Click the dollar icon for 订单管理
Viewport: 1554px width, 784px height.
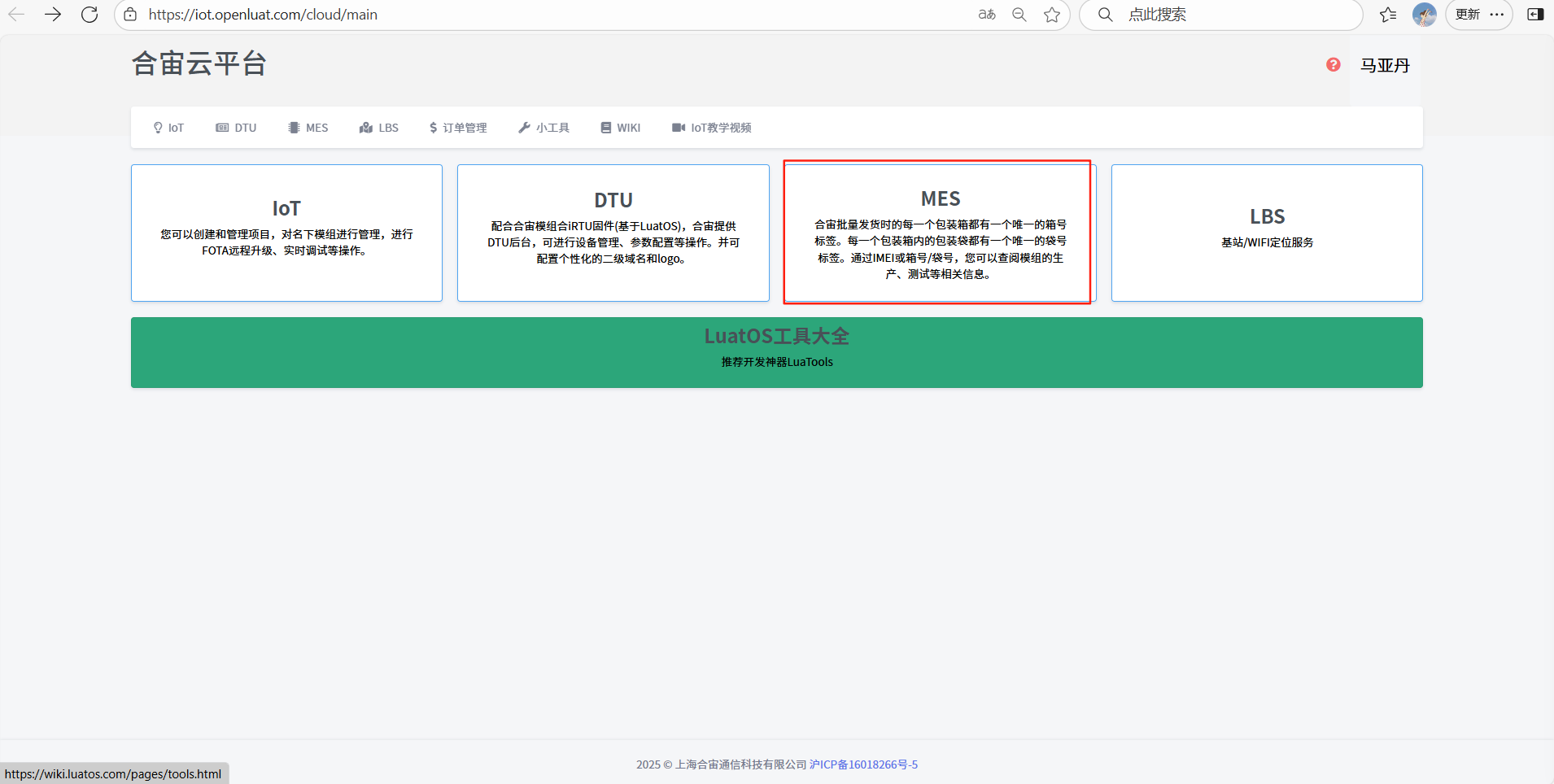433,128
